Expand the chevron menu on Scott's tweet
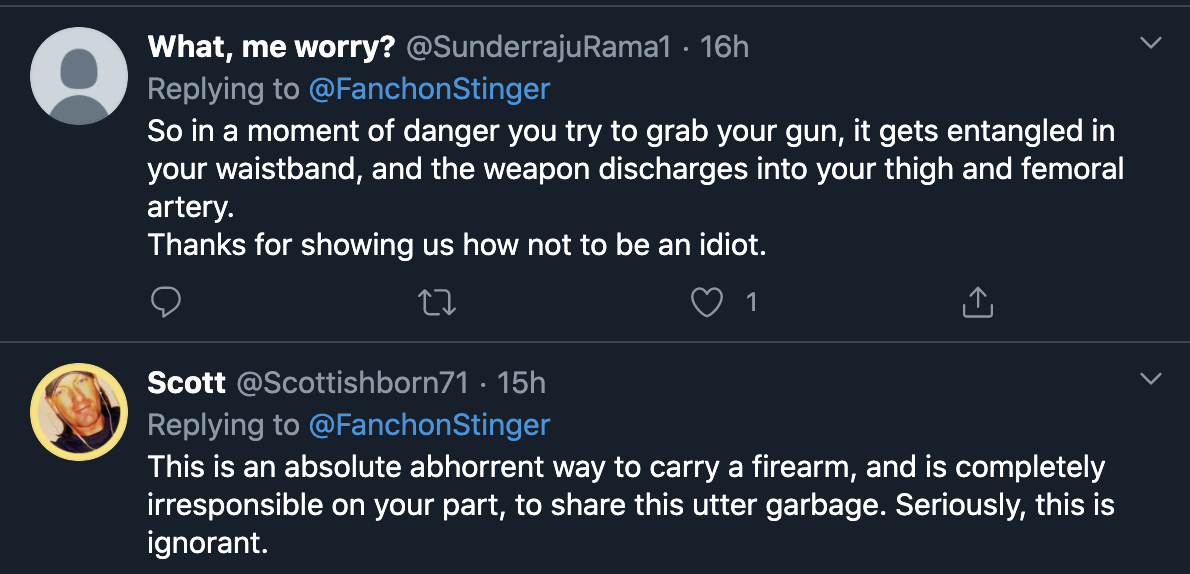 click(x=1151, y=378)
